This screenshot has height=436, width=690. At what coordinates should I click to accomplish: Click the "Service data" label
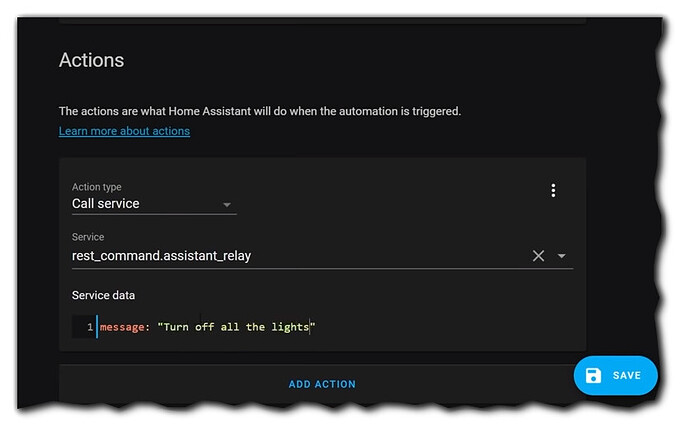103,296
